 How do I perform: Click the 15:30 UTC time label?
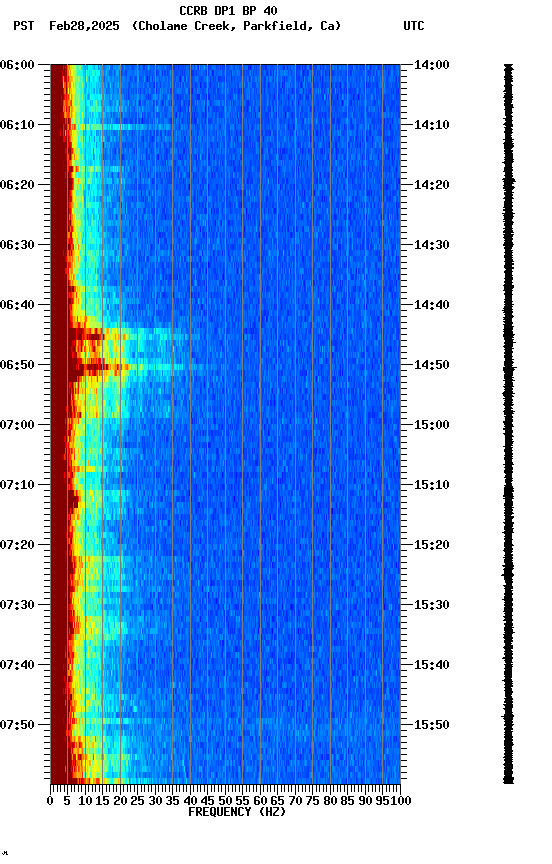432,605
